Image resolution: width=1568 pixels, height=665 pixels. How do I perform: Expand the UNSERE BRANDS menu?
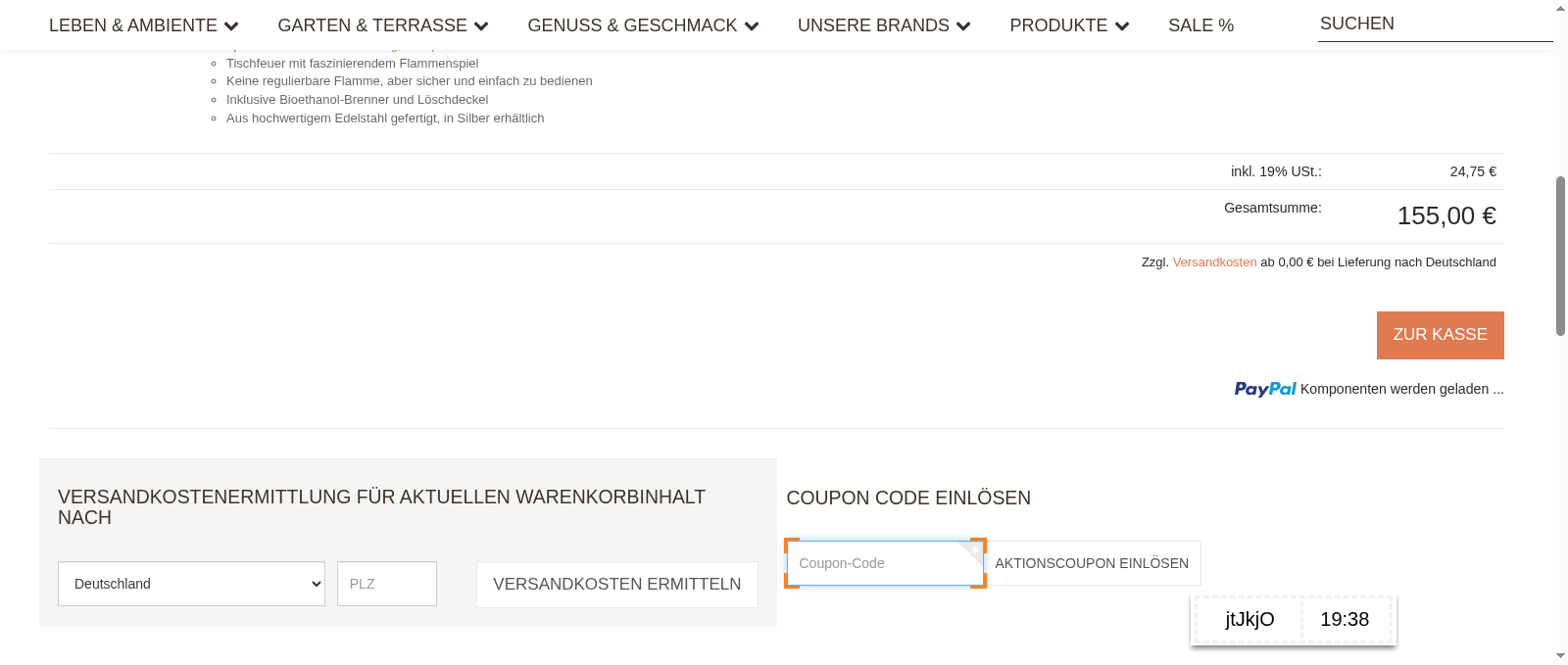[872, 25]
